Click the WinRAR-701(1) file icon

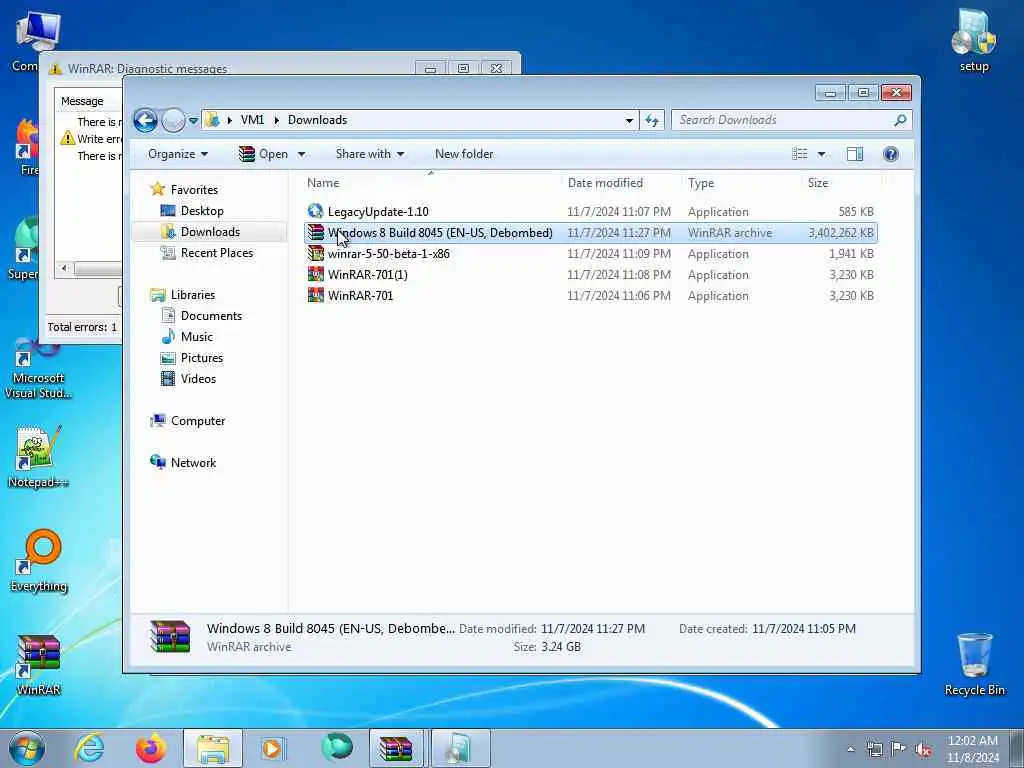[315, 274]
